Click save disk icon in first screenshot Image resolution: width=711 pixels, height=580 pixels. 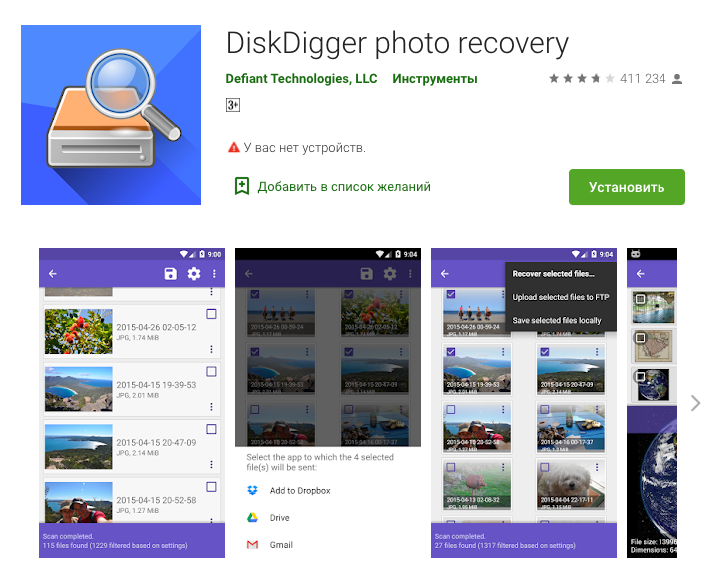(170, 273)
